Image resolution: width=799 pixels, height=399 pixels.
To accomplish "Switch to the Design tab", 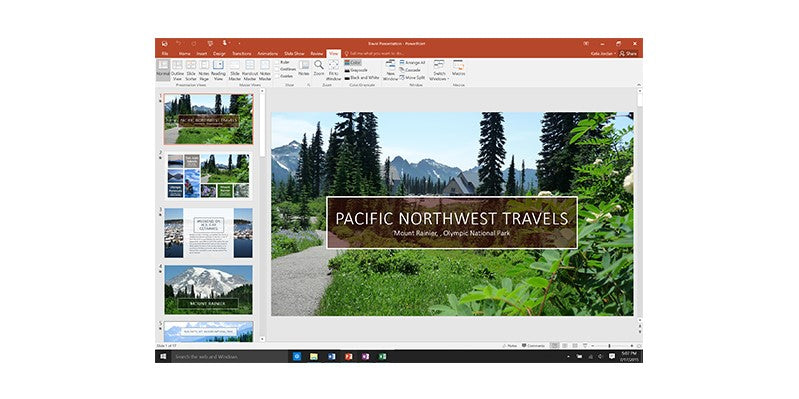I will 219,54.
